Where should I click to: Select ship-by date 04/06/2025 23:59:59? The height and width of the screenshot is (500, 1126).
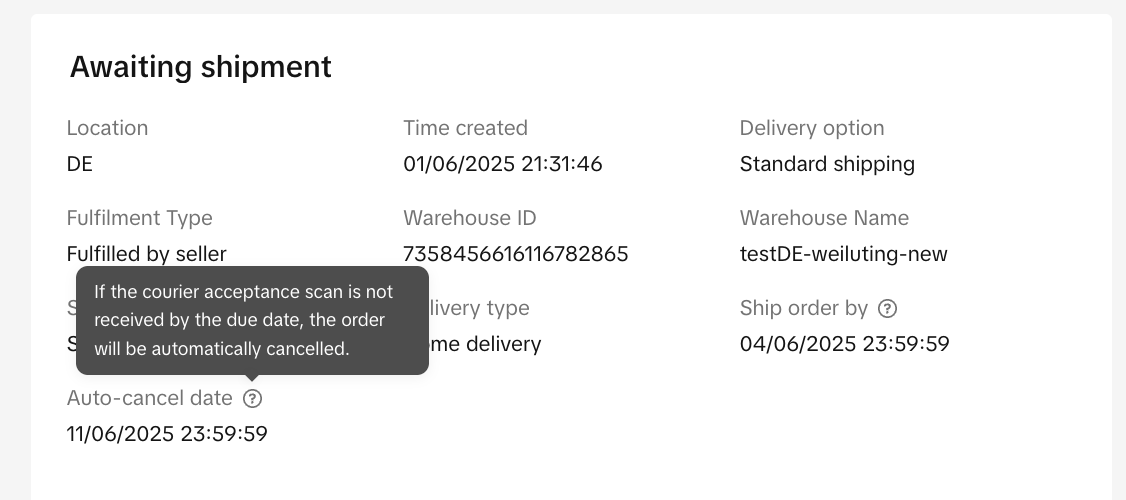point(844,344)
